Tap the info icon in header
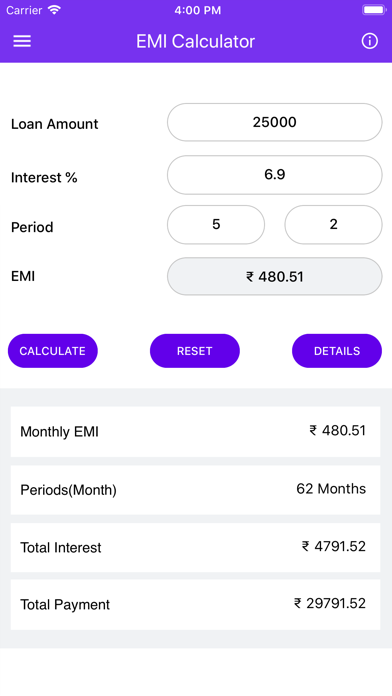The height and width of the screenshot is (696, 392). pyautogui.click(x=369, y=41)
